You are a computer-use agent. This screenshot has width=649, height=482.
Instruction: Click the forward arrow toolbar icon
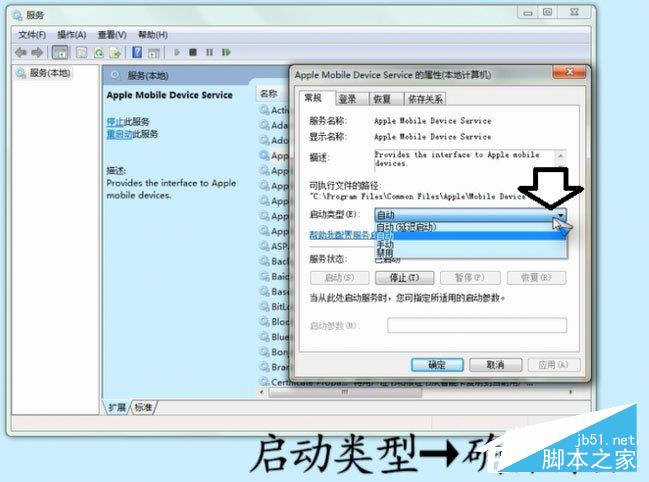[x=37, y=53]
